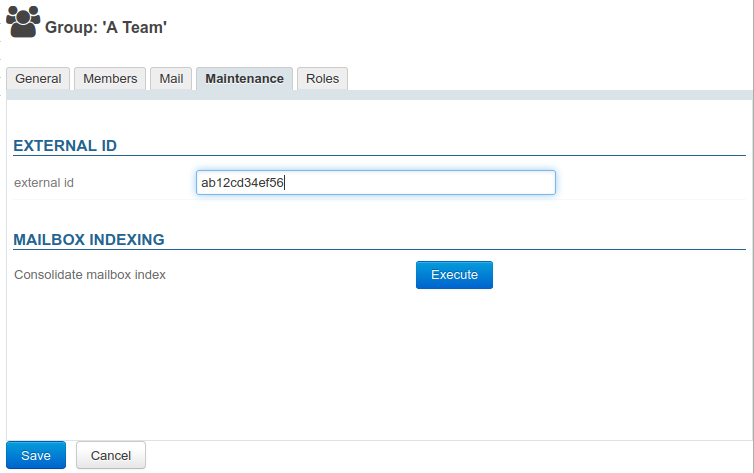Viewport: 754px width, 473px height.
Task: Click the EXTERNAL ID section heading
Action: pos(65,146)
